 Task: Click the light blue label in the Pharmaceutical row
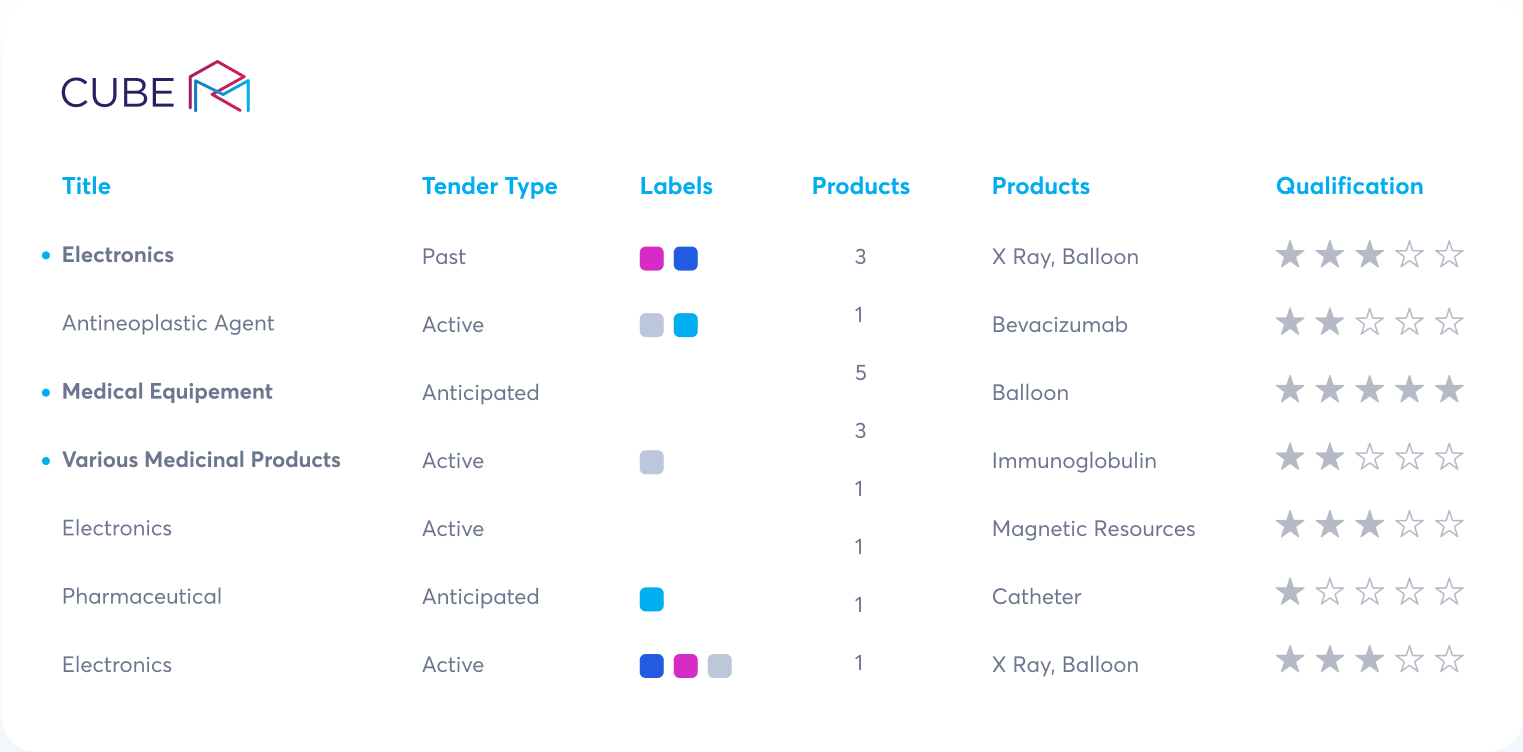652,599
